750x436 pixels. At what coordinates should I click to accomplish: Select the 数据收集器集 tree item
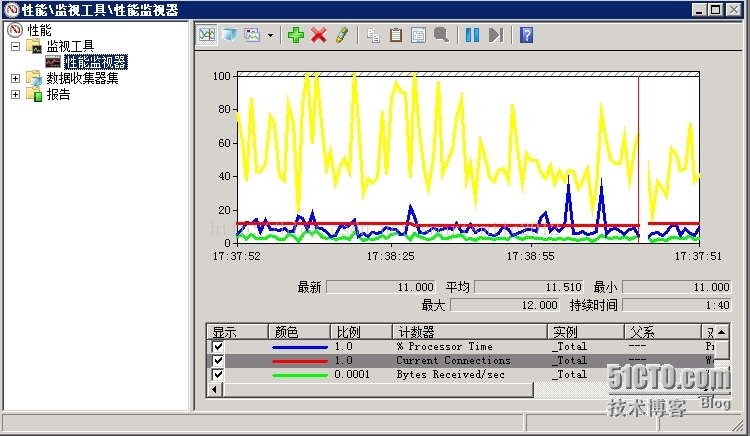(82, 78)
